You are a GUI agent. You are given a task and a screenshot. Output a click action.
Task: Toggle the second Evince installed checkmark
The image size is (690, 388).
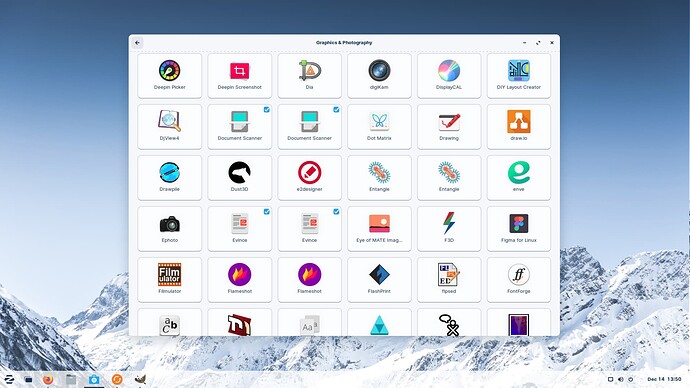click(336, 212)
